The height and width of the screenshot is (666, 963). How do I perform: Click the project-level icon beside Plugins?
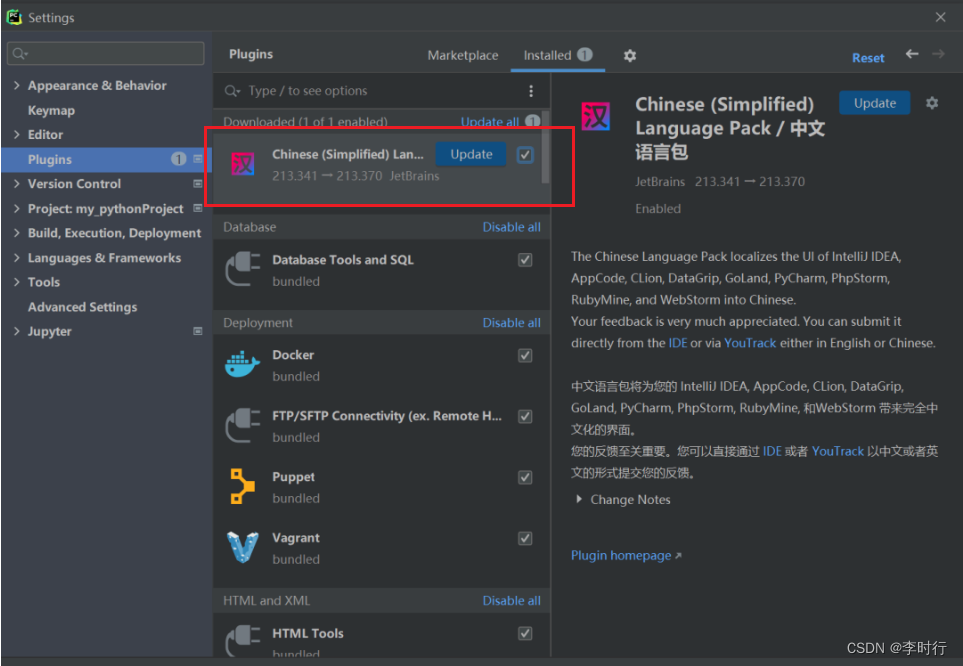pos(198,159)
